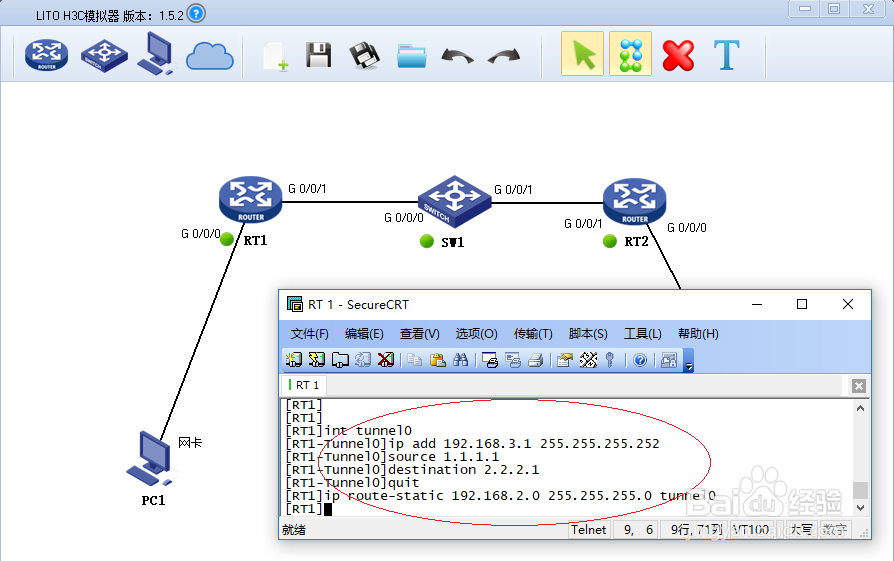Image resolution: width=894 pixels, height=561 pixels.
Task: Click the SecureCRT Print Screen icon
Action: (490, 360)
